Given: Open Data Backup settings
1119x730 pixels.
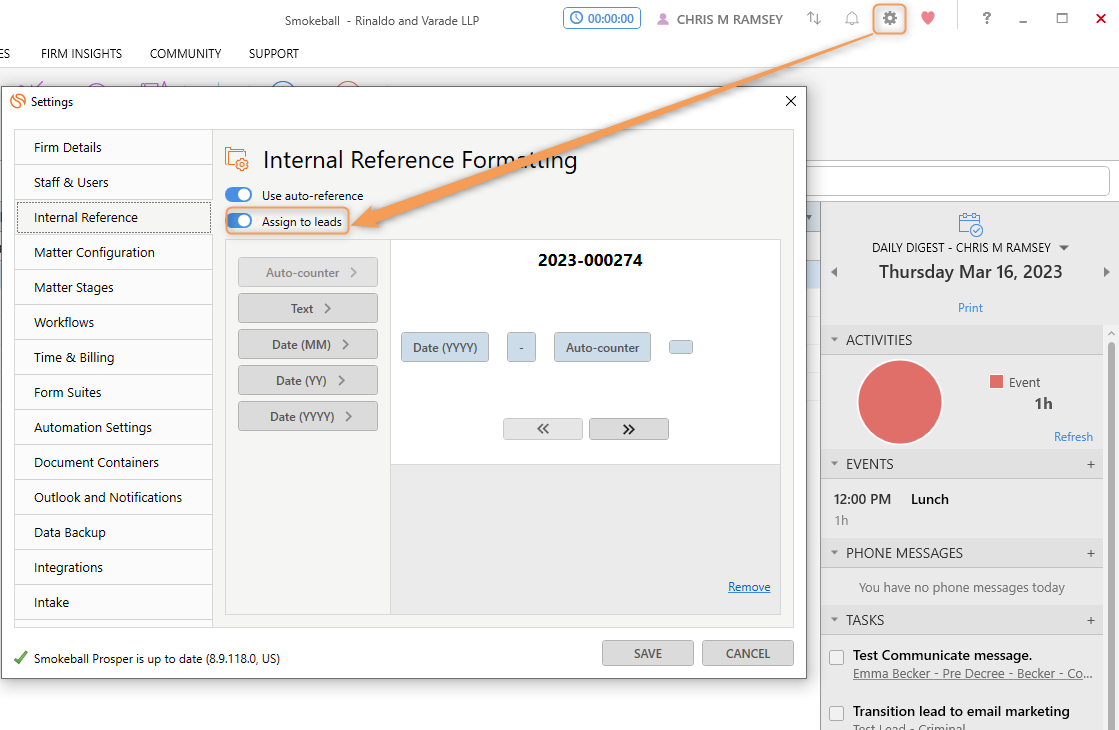Looking at the screenshot, I should point(113,532).
